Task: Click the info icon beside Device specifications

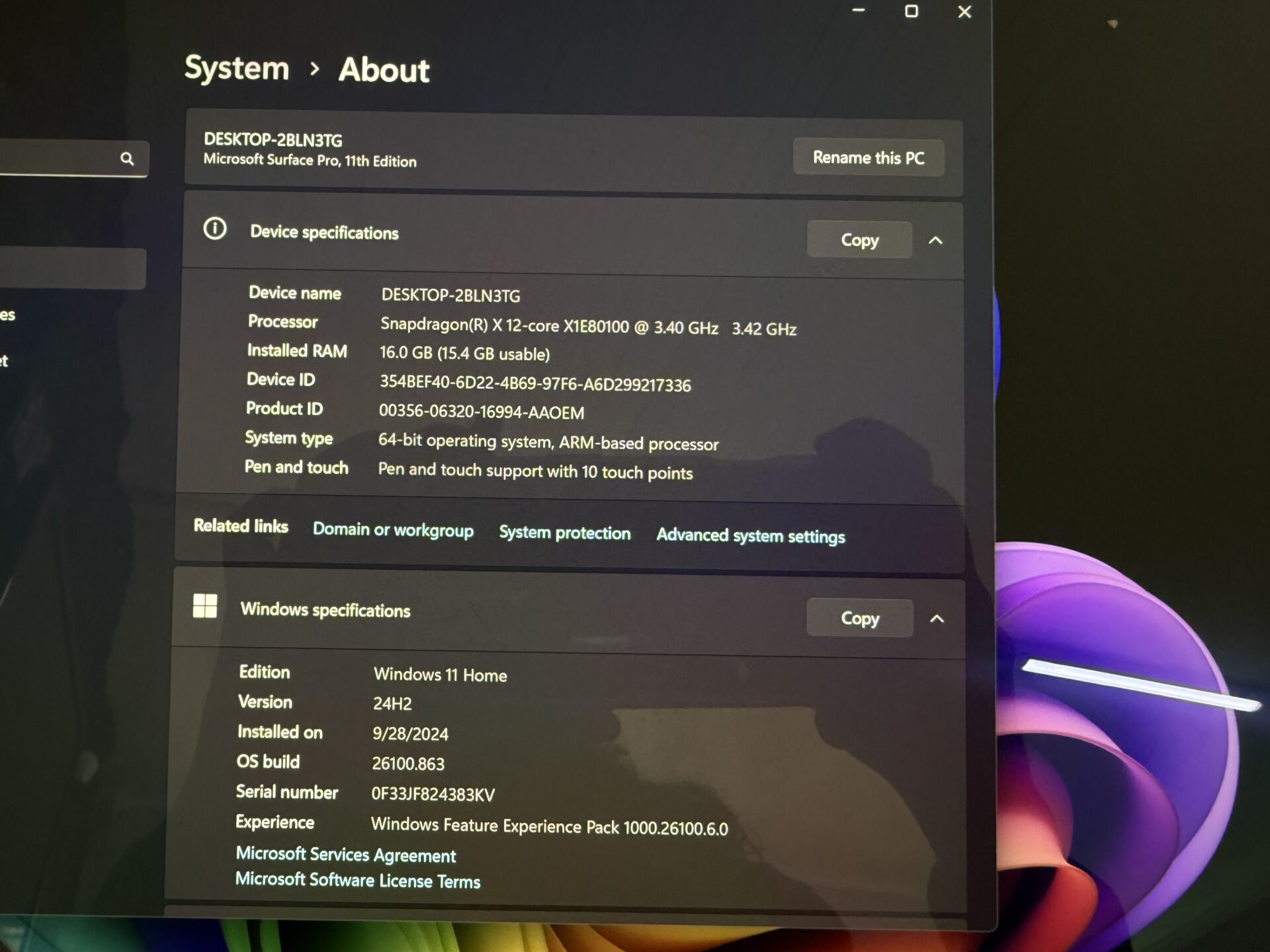Action: (x=215, y=228)
